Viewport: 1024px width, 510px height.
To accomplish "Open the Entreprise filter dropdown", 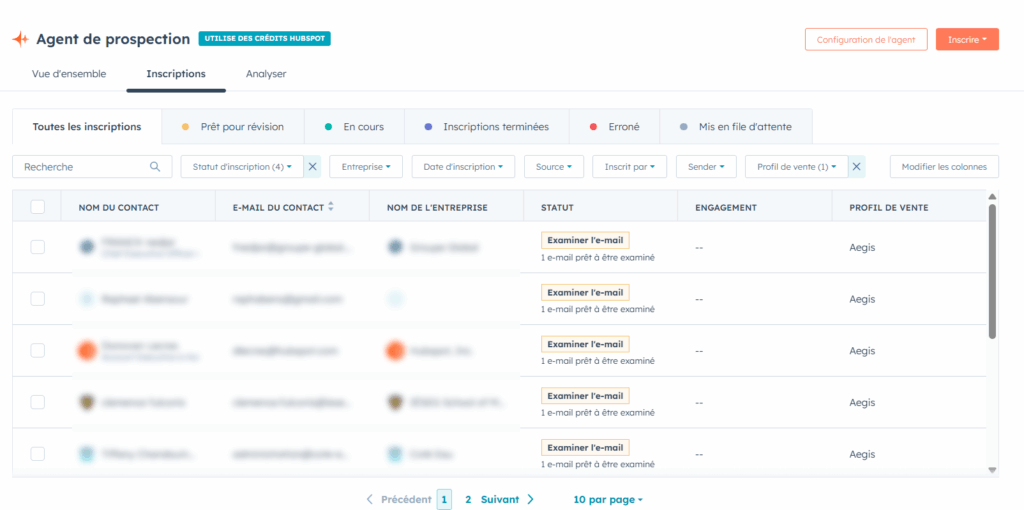I will (366, 167).
